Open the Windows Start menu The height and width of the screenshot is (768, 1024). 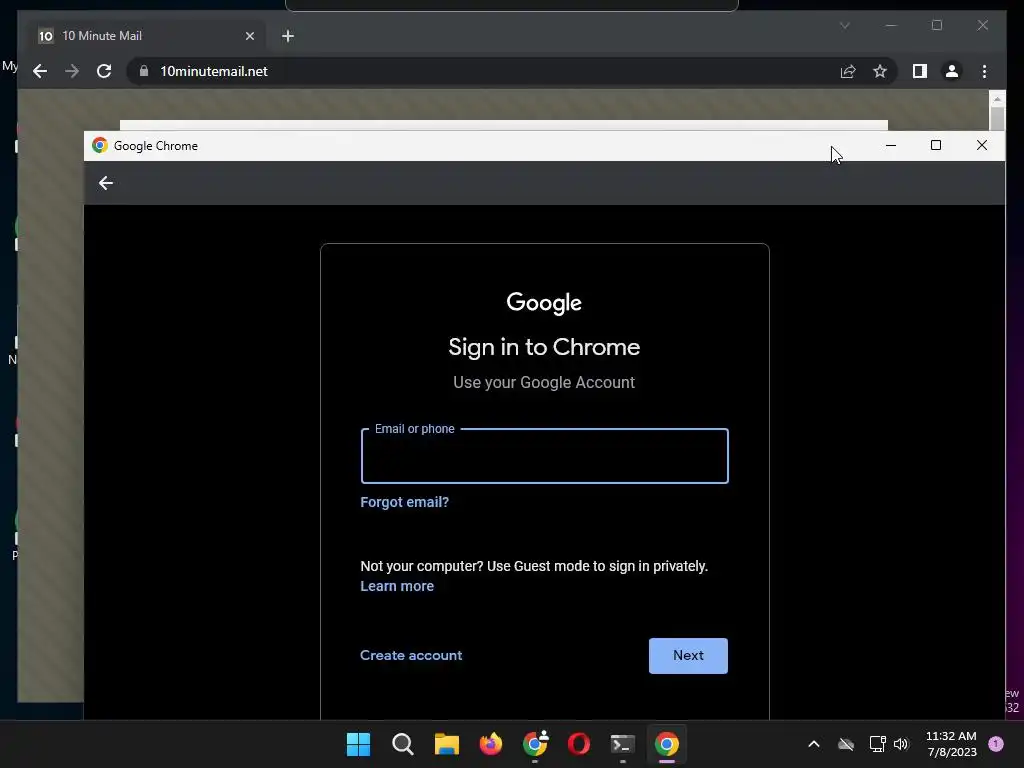point(358,744)
